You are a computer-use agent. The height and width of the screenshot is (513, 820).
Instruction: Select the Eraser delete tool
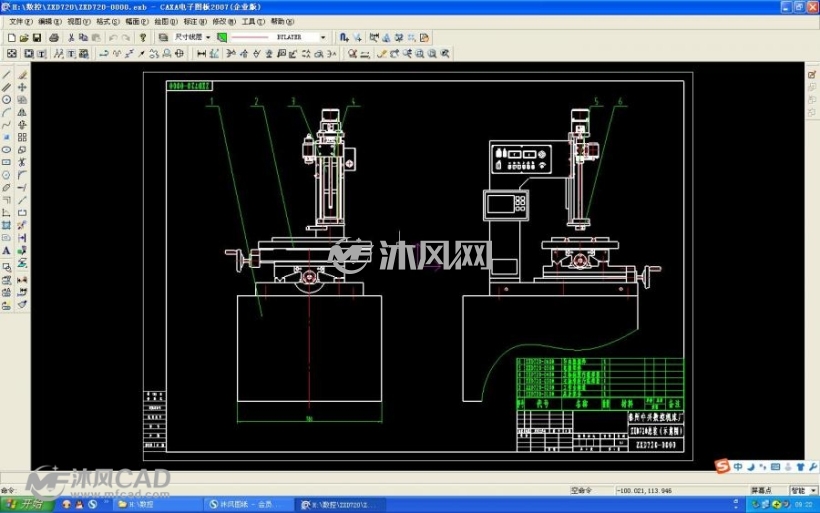pyautogui.click(x=22, y=75)
